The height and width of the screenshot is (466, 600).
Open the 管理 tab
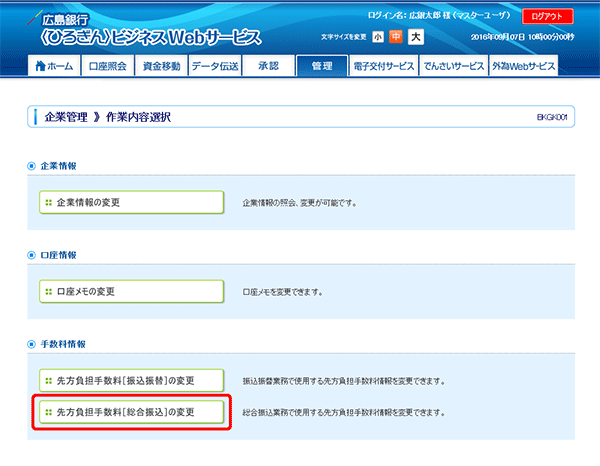(322, 66)
